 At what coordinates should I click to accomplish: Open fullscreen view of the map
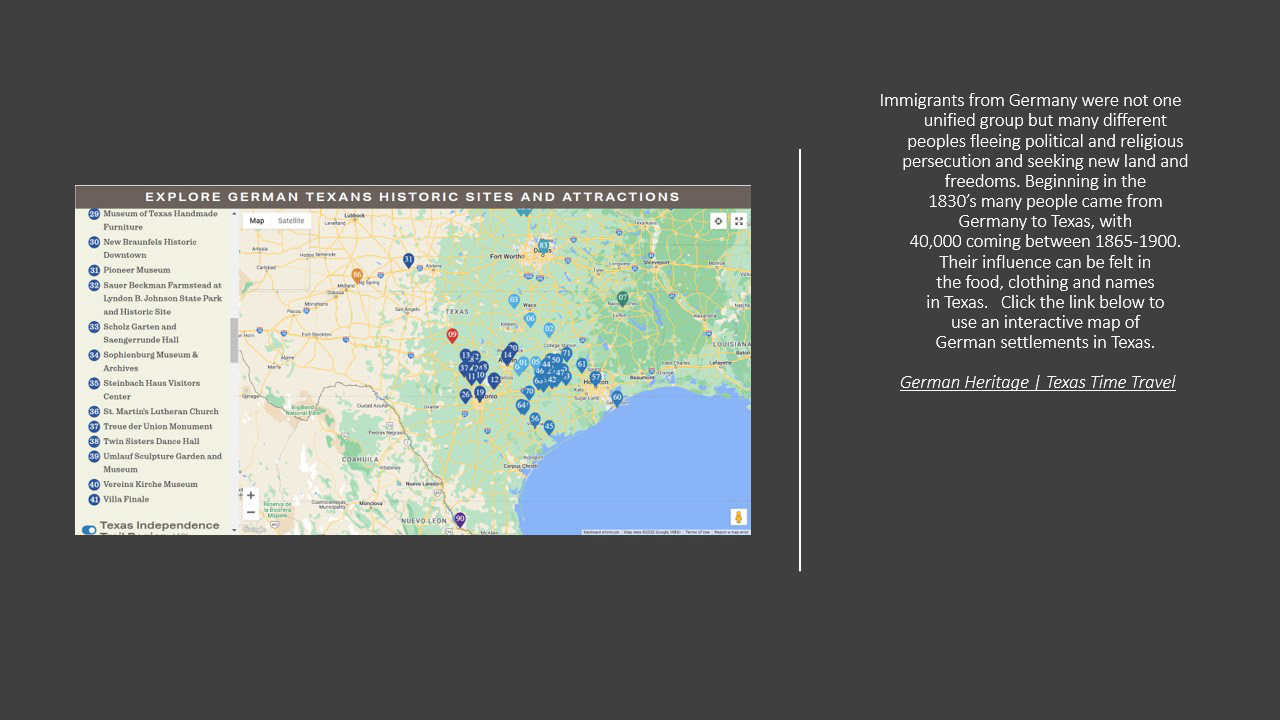[x=739, y=221]
